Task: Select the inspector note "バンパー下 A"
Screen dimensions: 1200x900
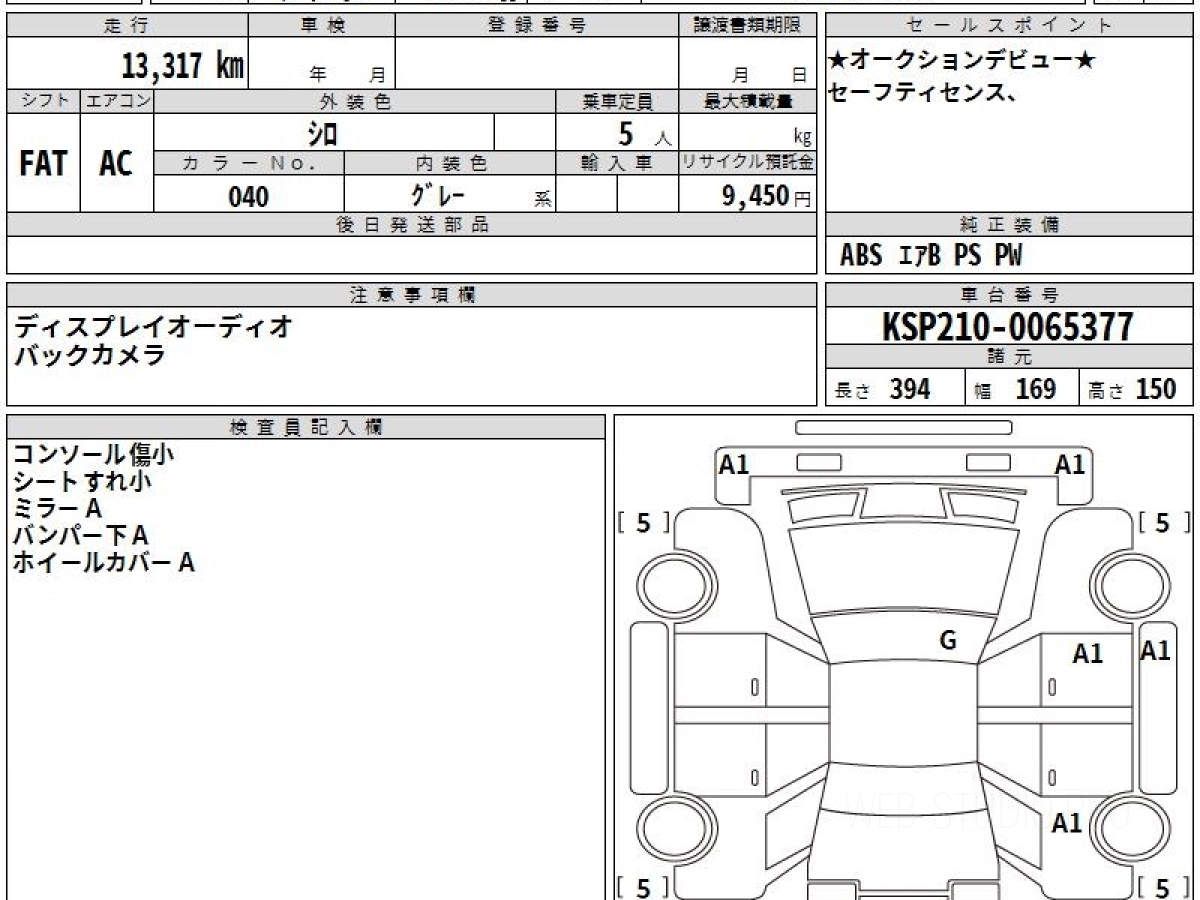Action: click(80, 535)
